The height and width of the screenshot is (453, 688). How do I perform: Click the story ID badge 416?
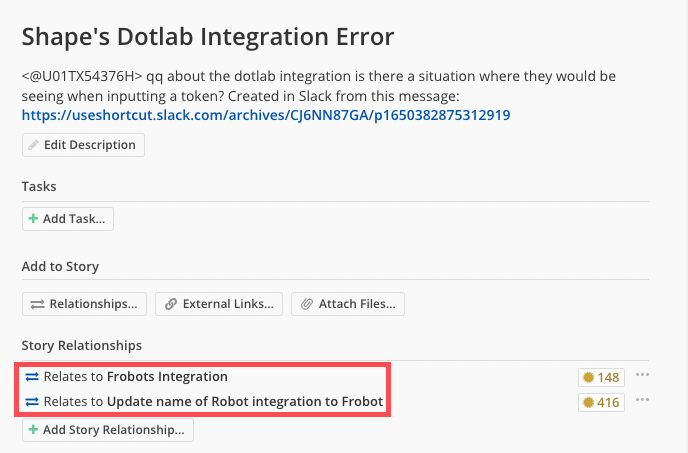pos(601,402)
